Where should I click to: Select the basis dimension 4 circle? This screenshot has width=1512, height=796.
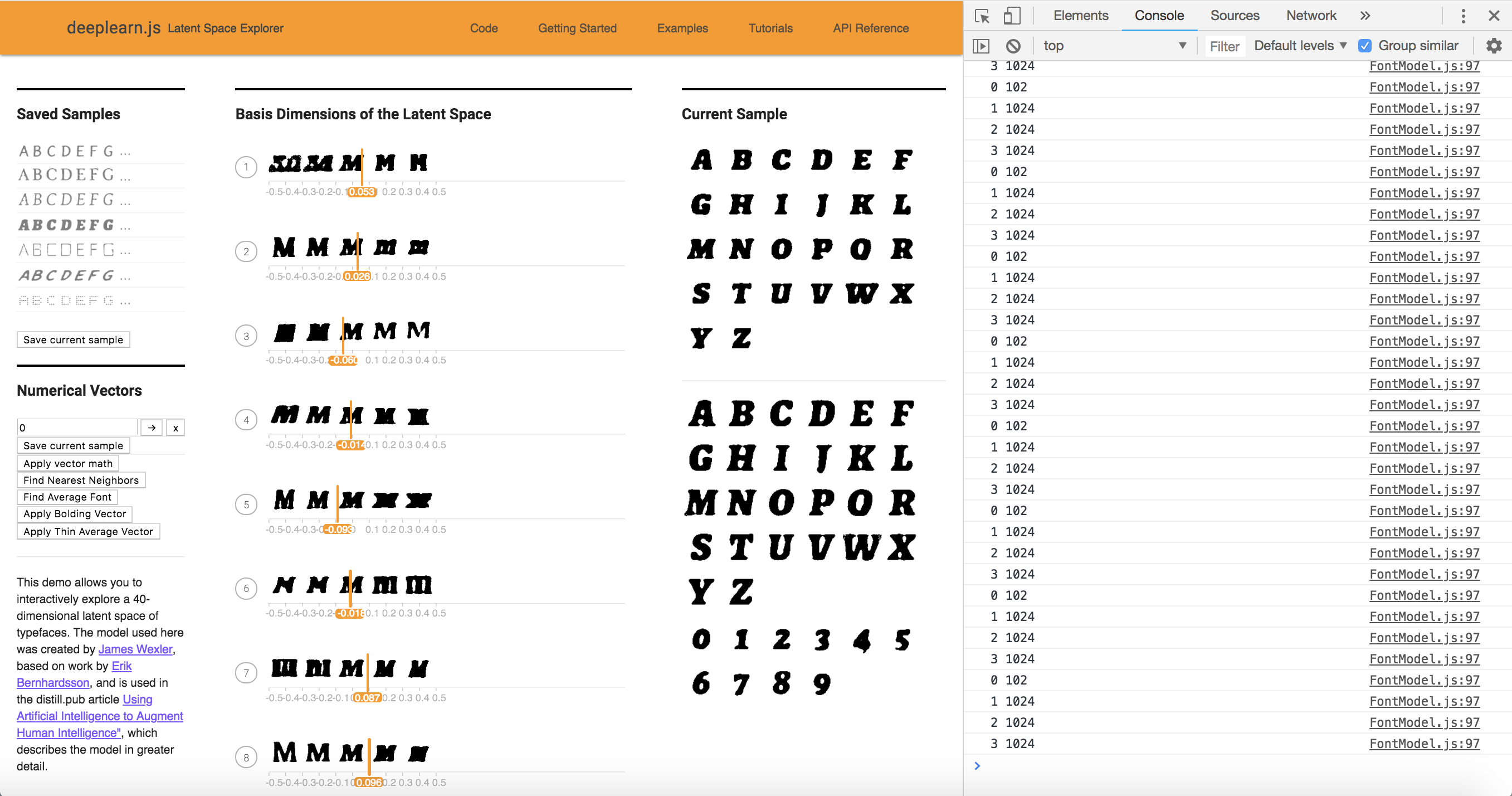(x=246, y=420)
